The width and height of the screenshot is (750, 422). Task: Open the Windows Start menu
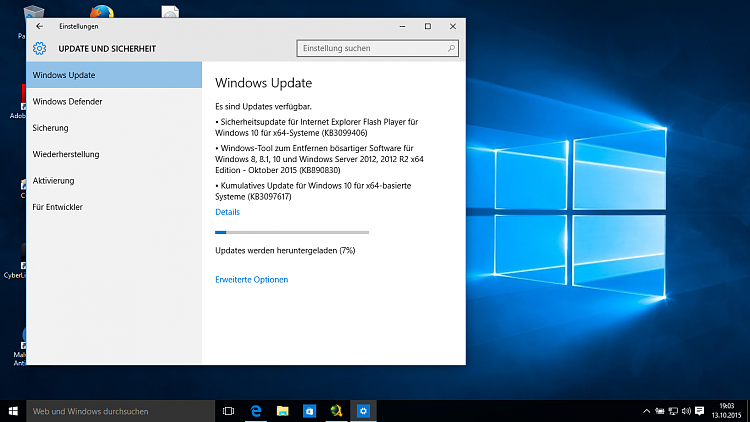coord(13,411)
